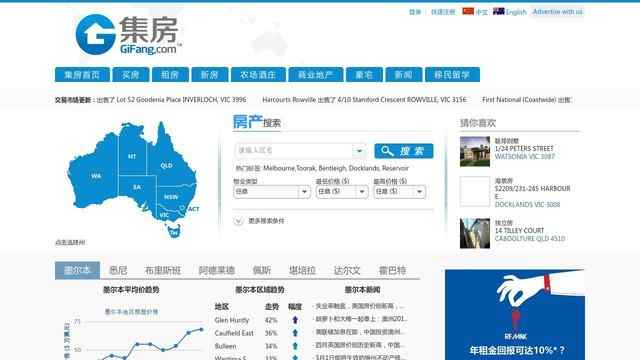Open the 14 Tilley Court listing thumbnail
The image size is (640, 360).
click(x=475, y=233)
